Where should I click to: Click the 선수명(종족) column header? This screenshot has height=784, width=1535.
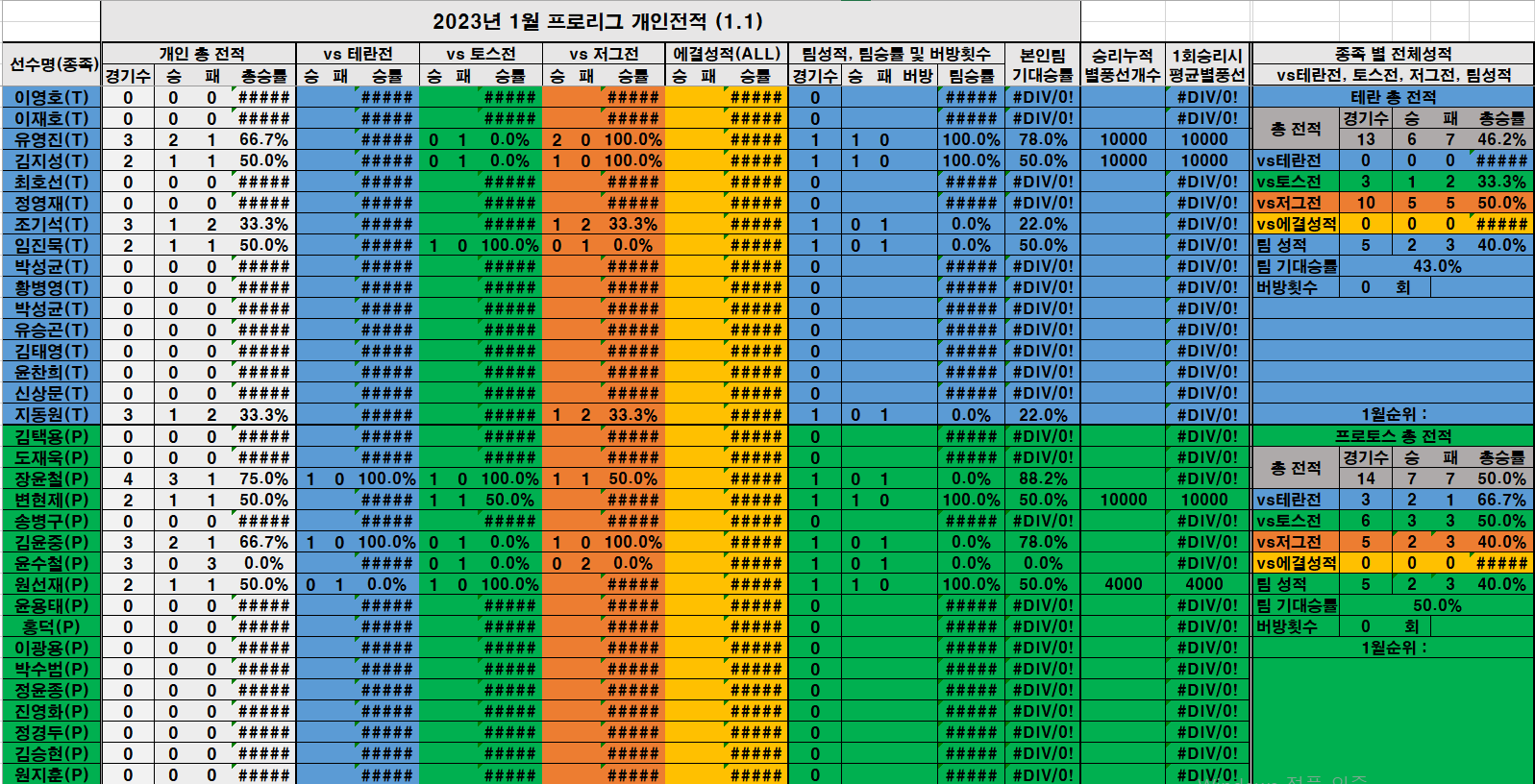[52, 64]
